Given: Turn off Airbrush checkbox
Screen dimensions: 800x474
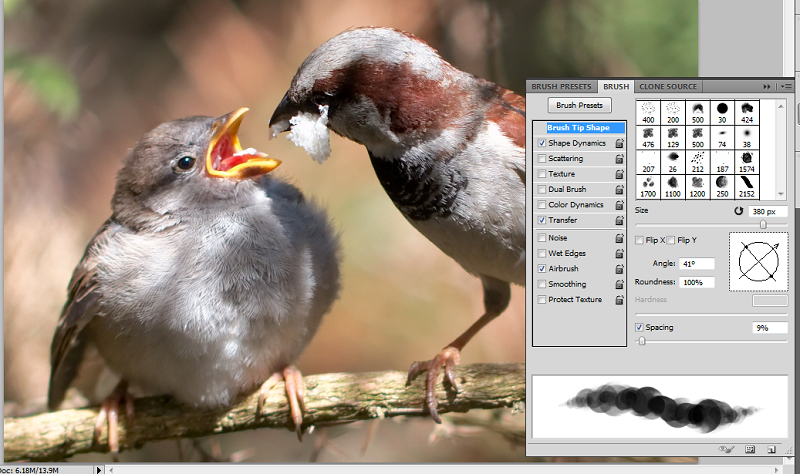Looking at the screenshot, I should pos(542,268).
